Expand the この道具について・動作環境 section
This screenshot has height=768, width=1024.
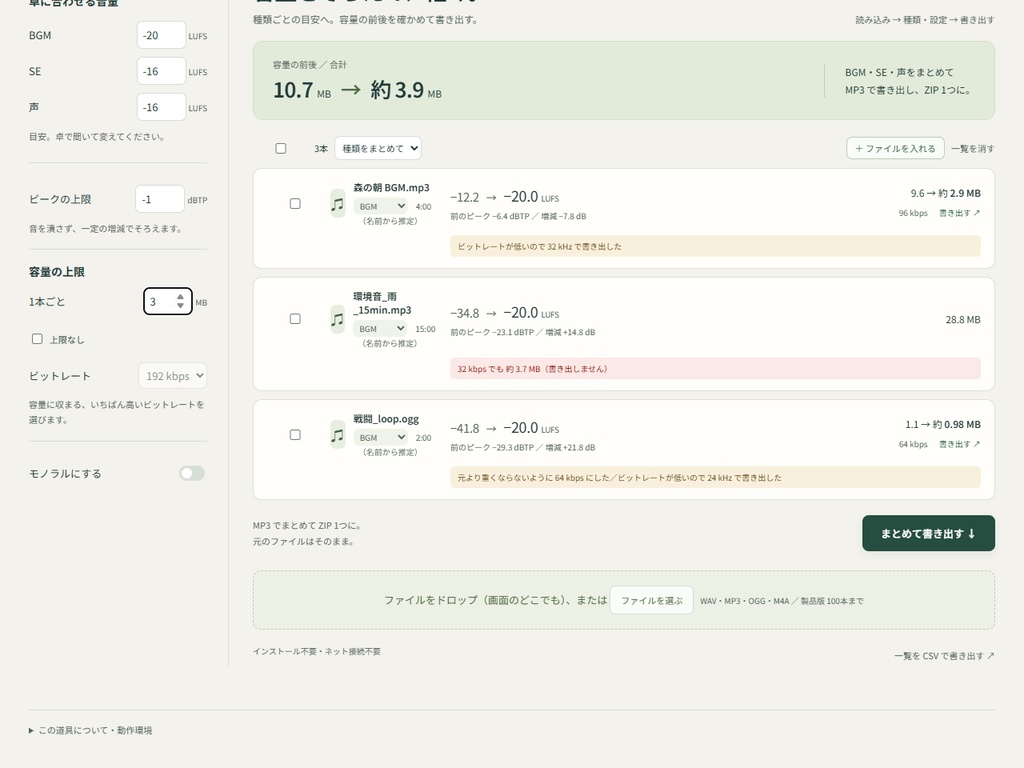coord(90,730)
